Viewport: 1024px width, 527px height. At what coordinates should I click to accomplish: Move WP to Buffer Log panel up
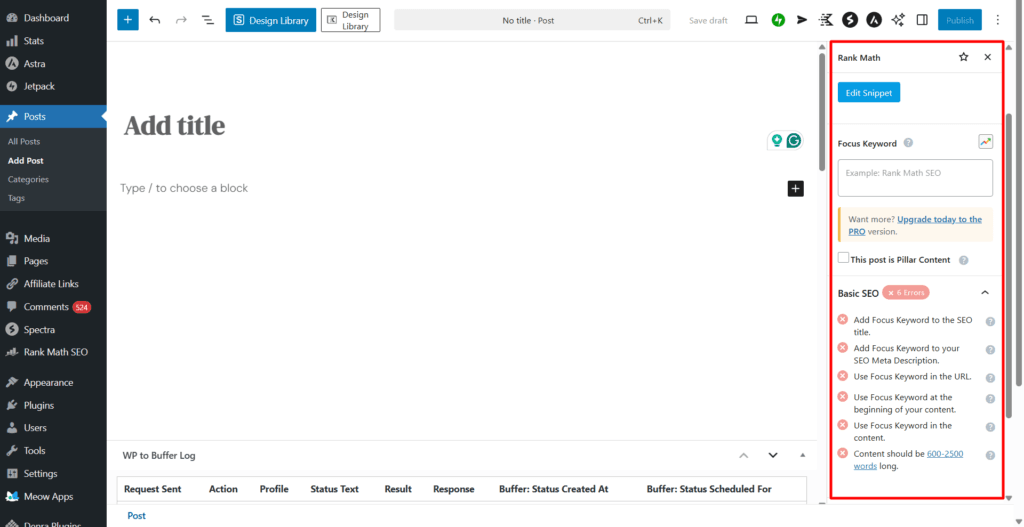pyautogui.click(x=743, y=455)
